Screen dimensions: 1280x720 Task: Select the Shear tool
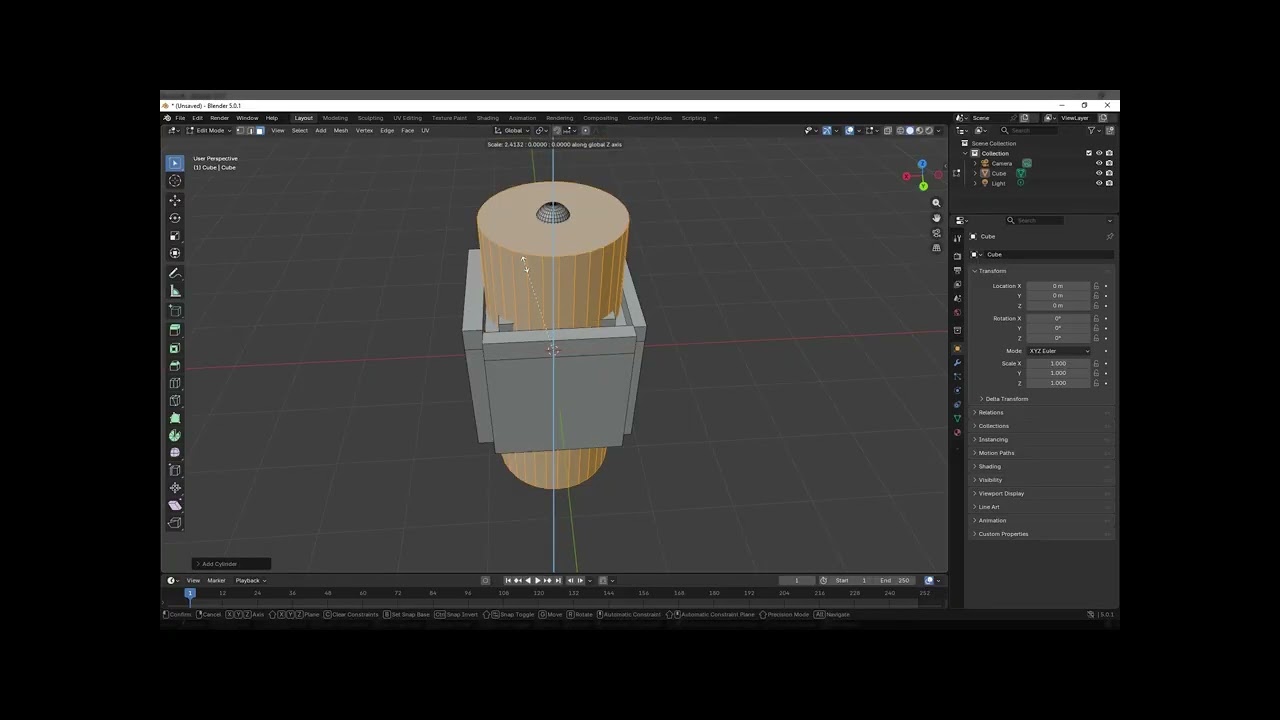175,505
